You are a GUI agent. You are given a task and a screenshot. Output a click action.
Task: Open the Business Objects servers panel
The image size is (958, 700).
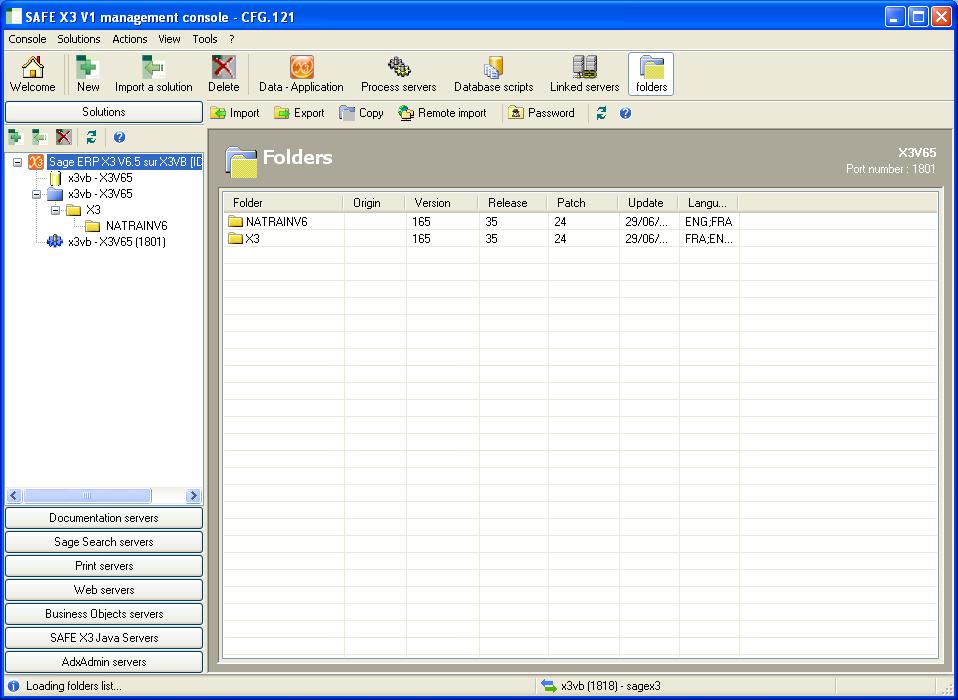coord(104,614)
